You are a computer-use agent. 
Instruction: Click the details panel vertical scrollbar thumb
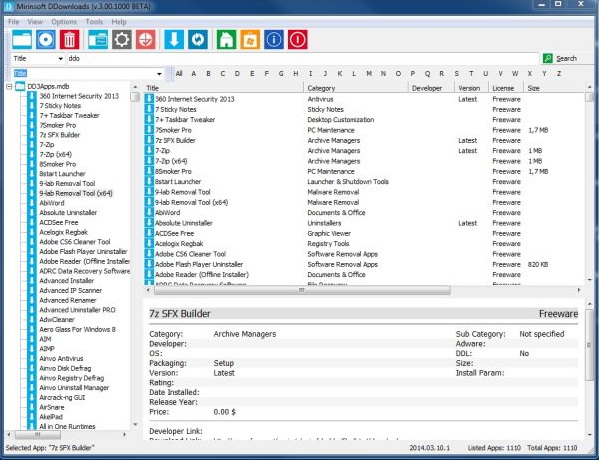tap(589, 344)
